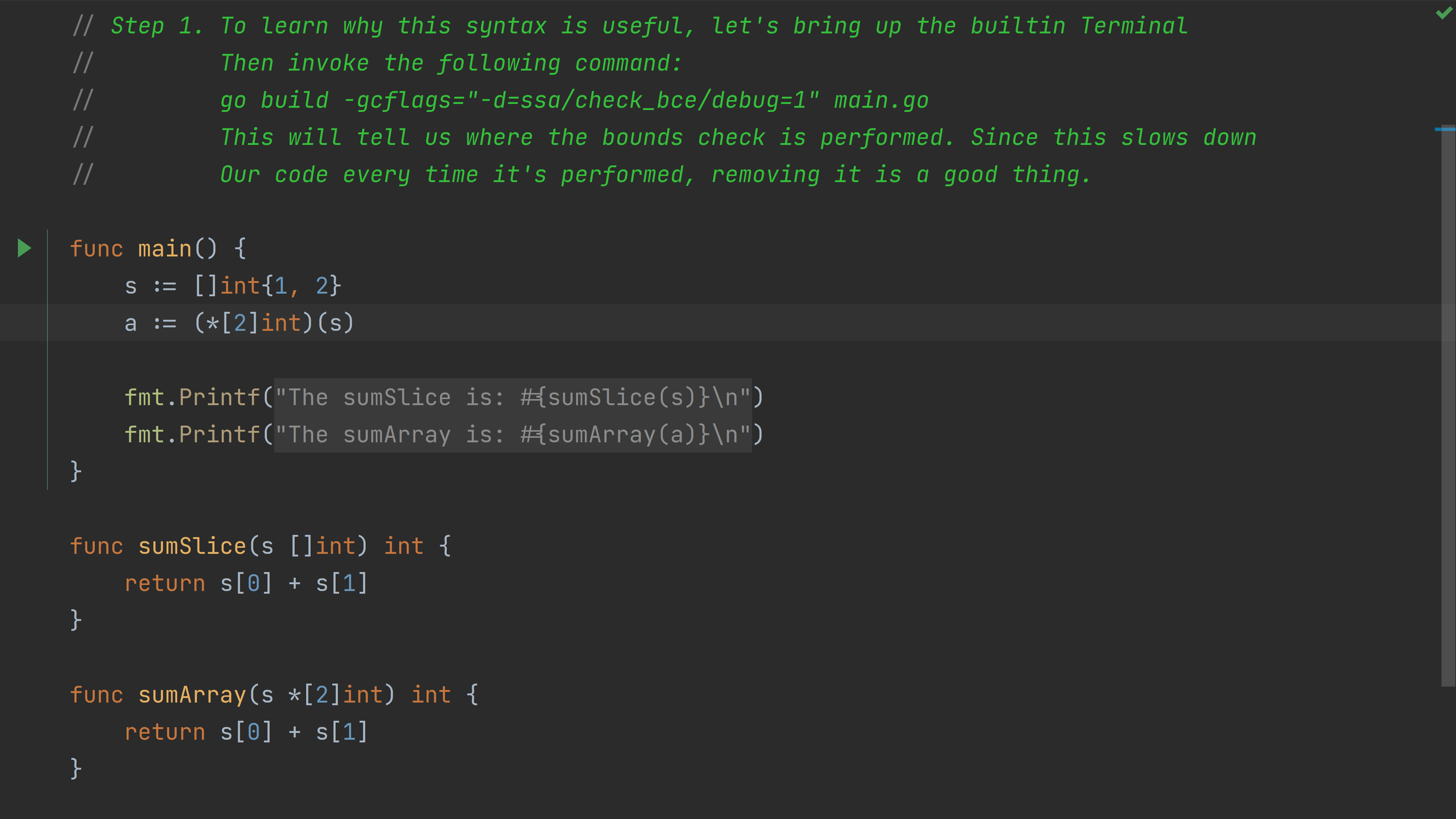Click the s := []int{1, 2} declaration
Image resolution: width=1456 pixels, height=819 pixels.
click(233, 285)
